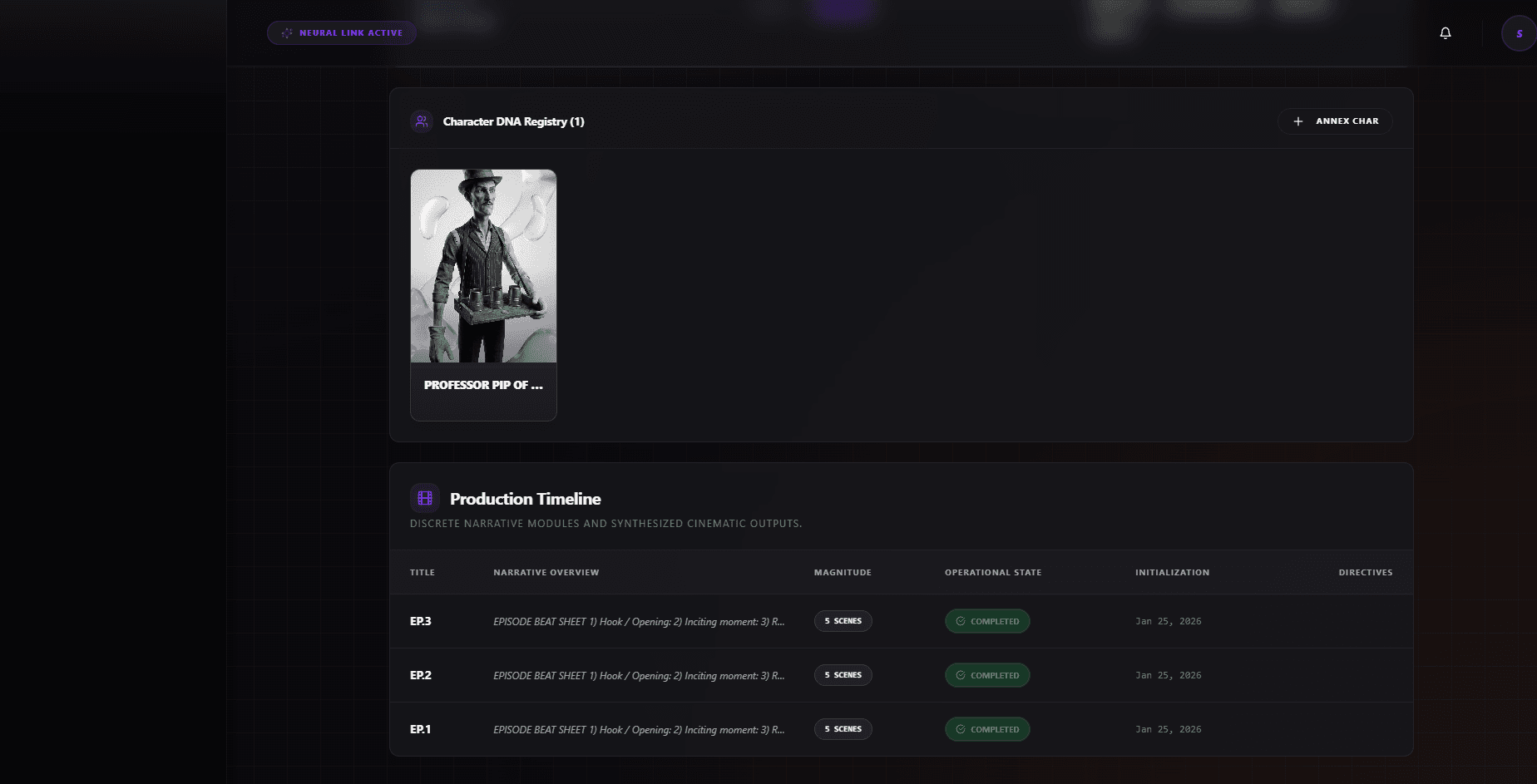Click the Operational State column header
This screenshot has height=784, width=1537.
point(992,572)
